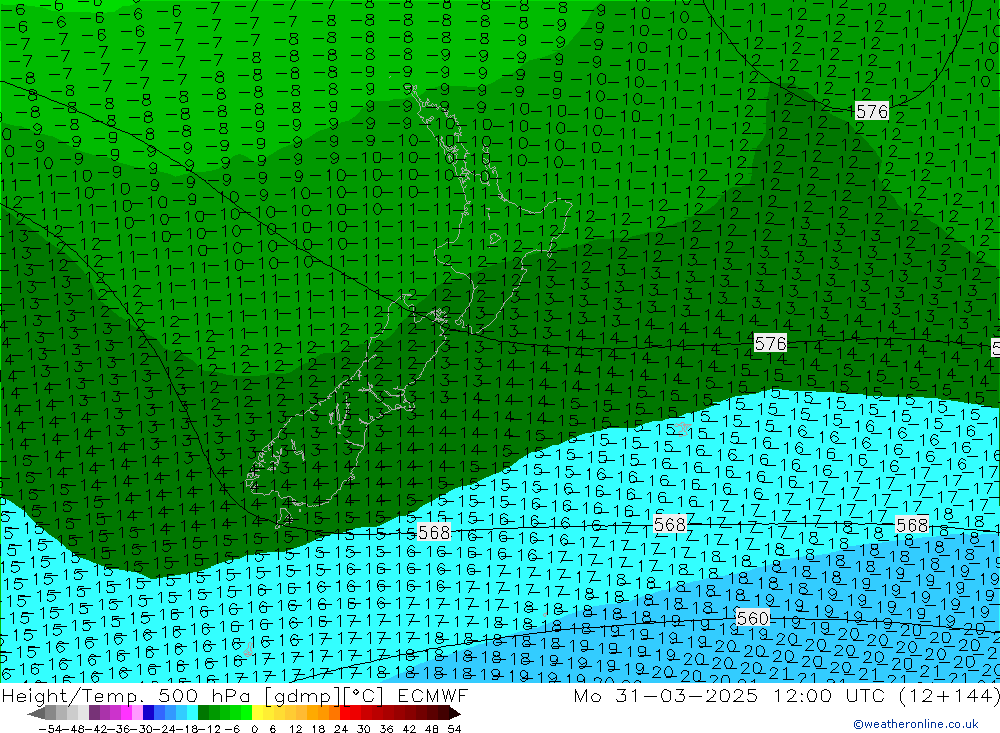Screen dimensions: 1000x733
Task: Click the 'Mo 31-03-2025' date text
Action: [666, 695]
